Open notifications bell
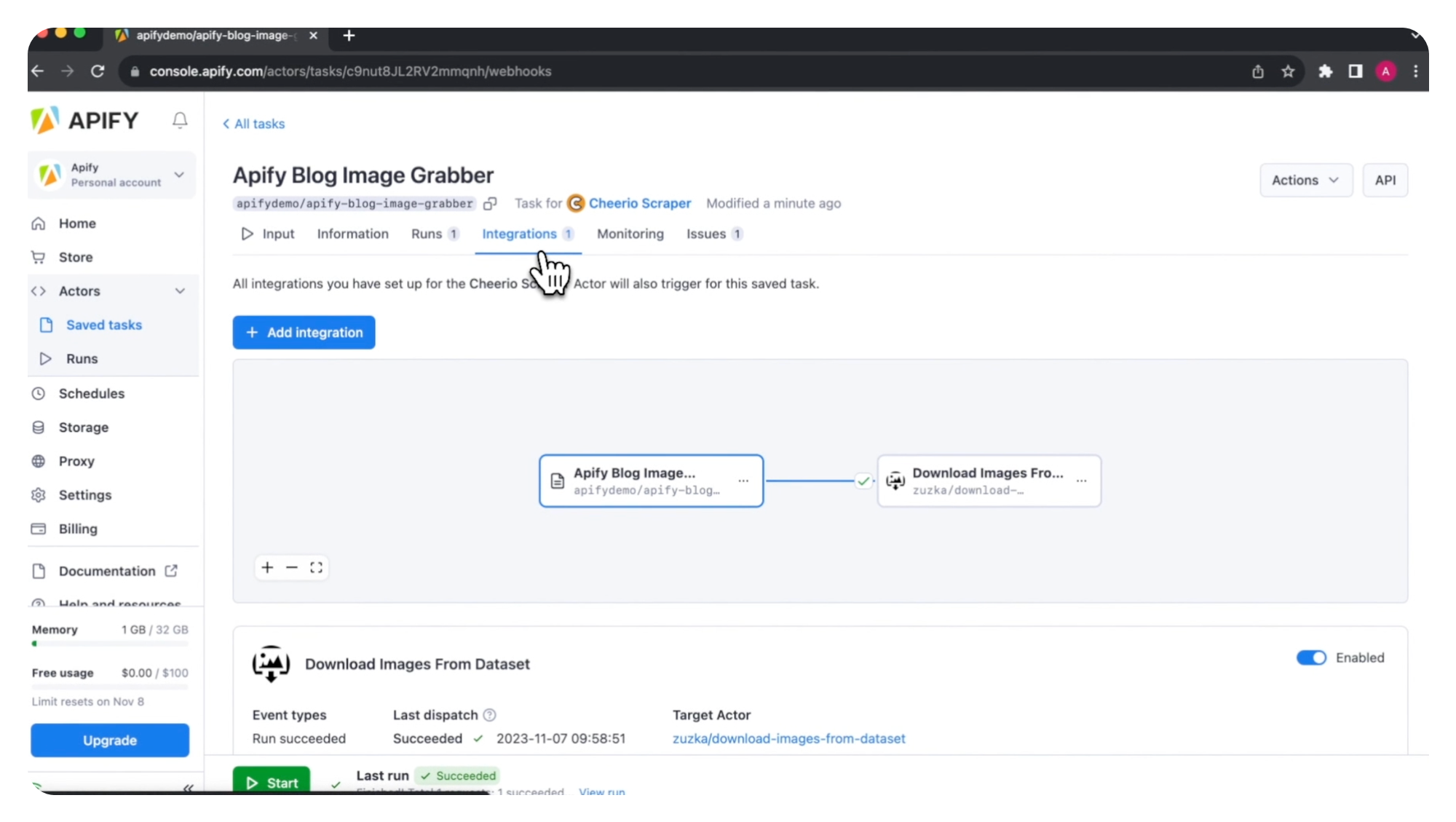Image resolution: width=1456 pixels, height=822 pixels. [179, 120]
